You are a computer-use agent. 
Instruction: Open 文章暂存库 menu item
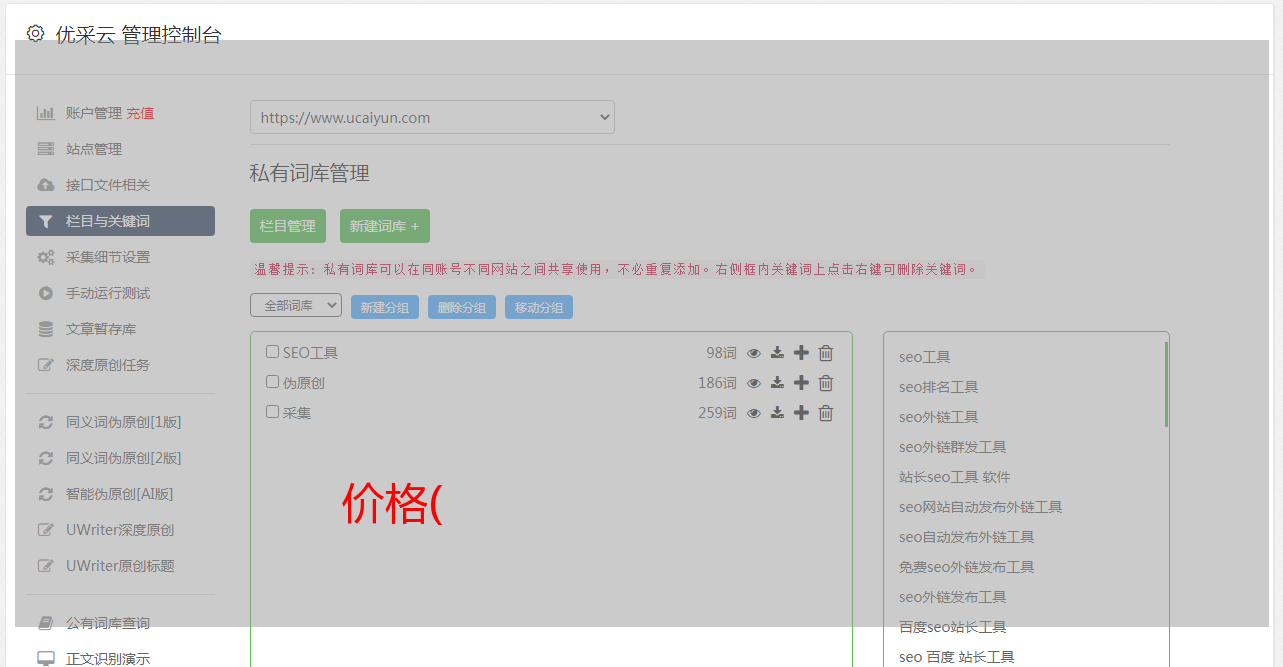pyautogui.click(x=101, y=329)
